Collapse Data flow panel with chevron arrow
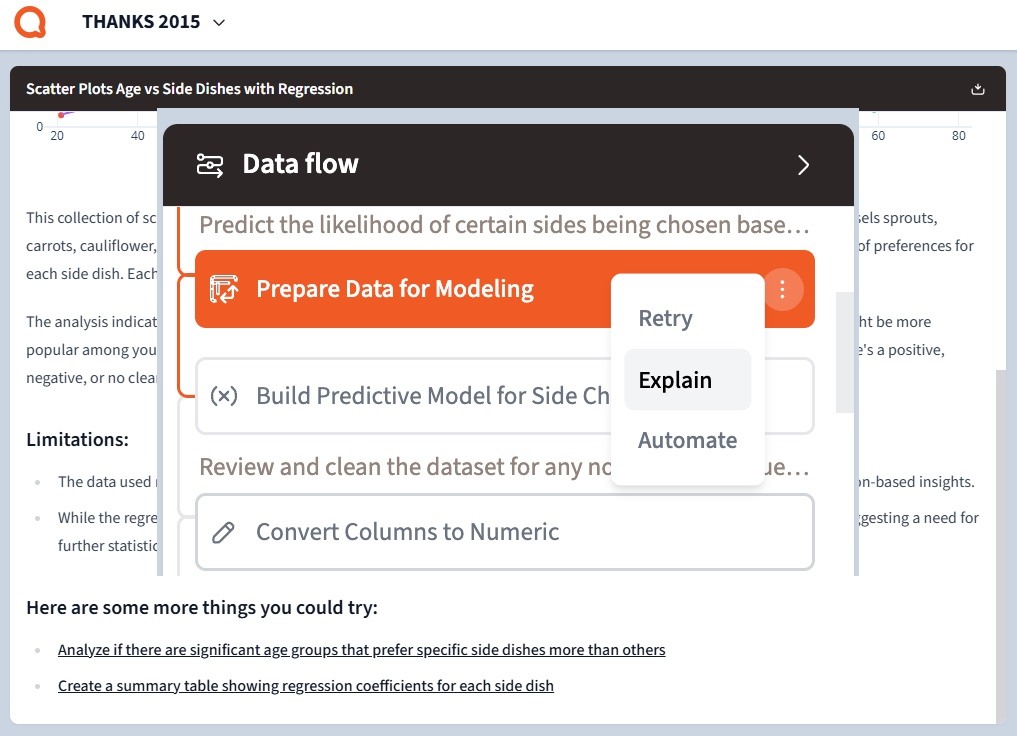 tap(803, 165)
